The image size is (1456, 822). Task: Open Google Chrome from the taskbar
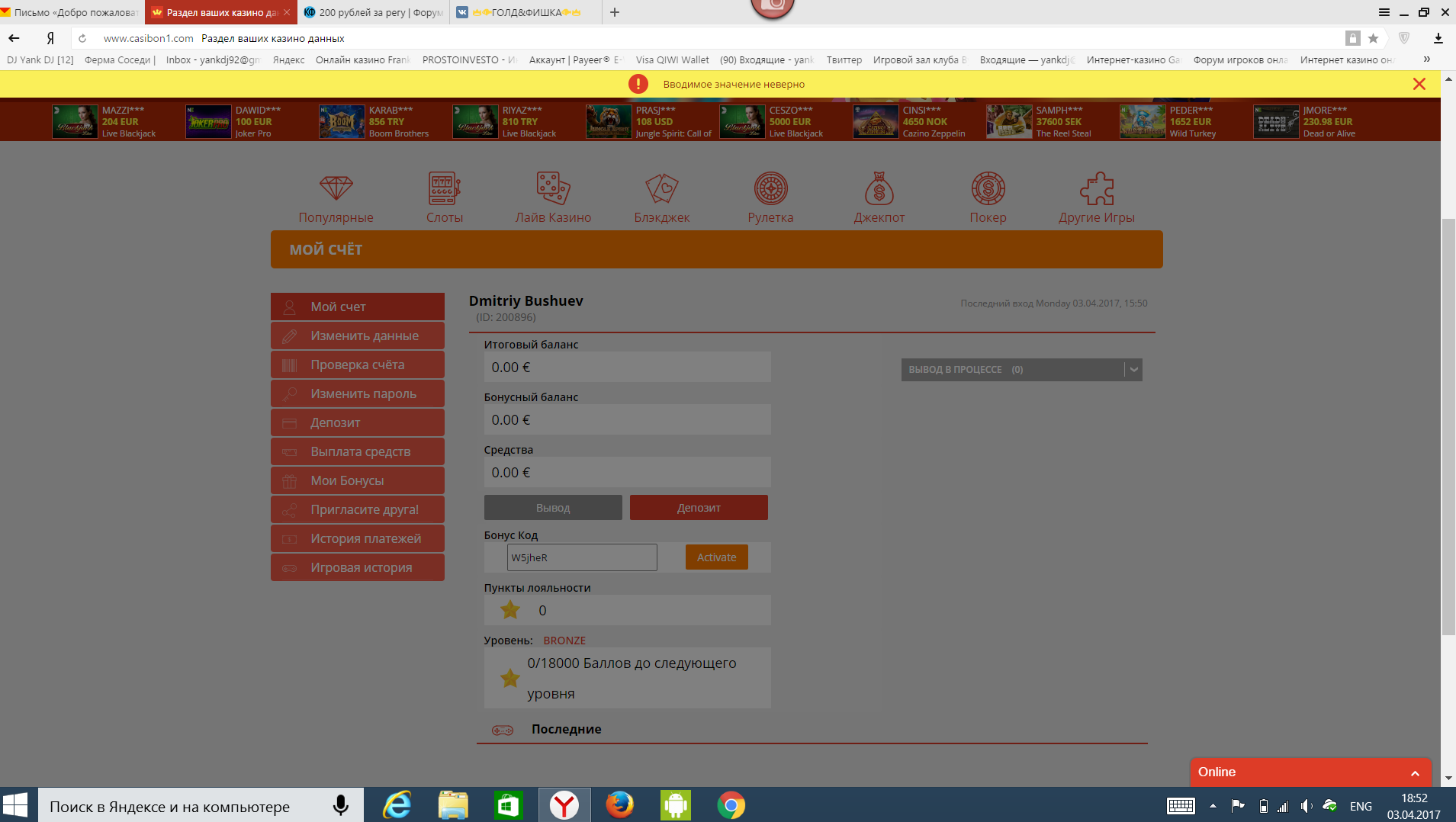[x=731, y=805]
